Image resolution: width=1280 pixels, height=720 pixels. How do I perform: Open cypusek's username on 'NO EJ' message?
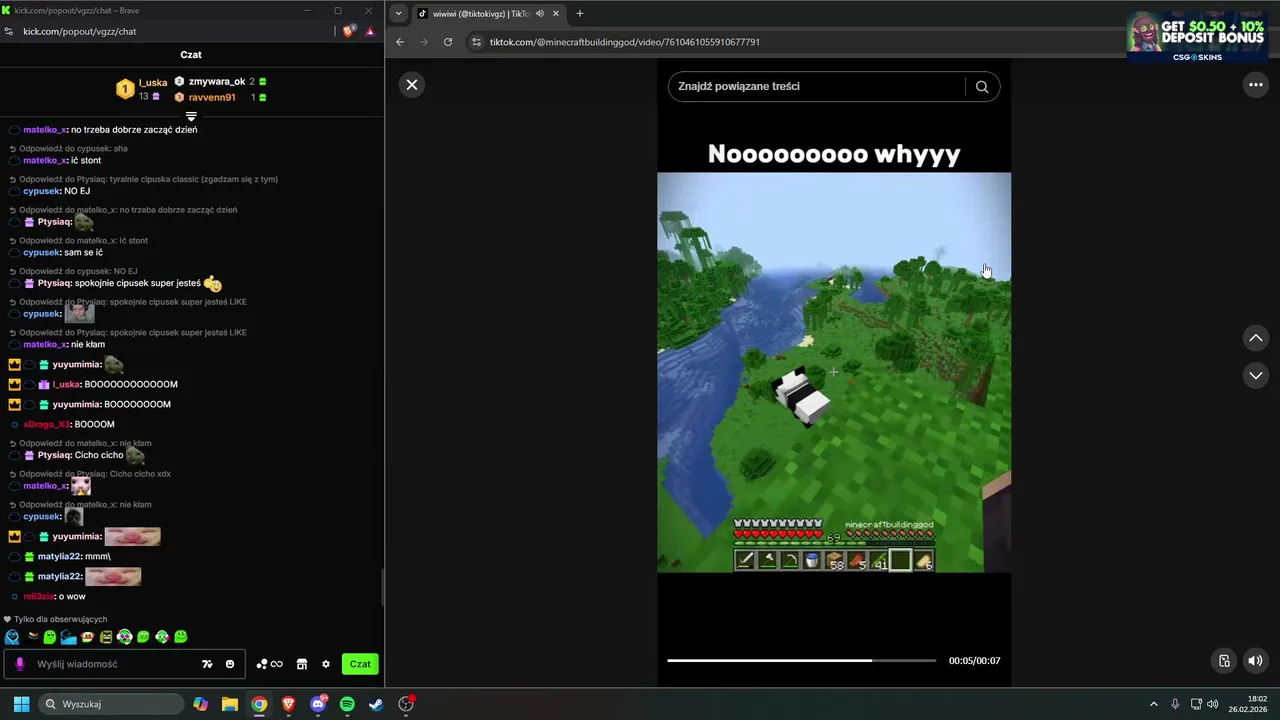click(42, 191)
